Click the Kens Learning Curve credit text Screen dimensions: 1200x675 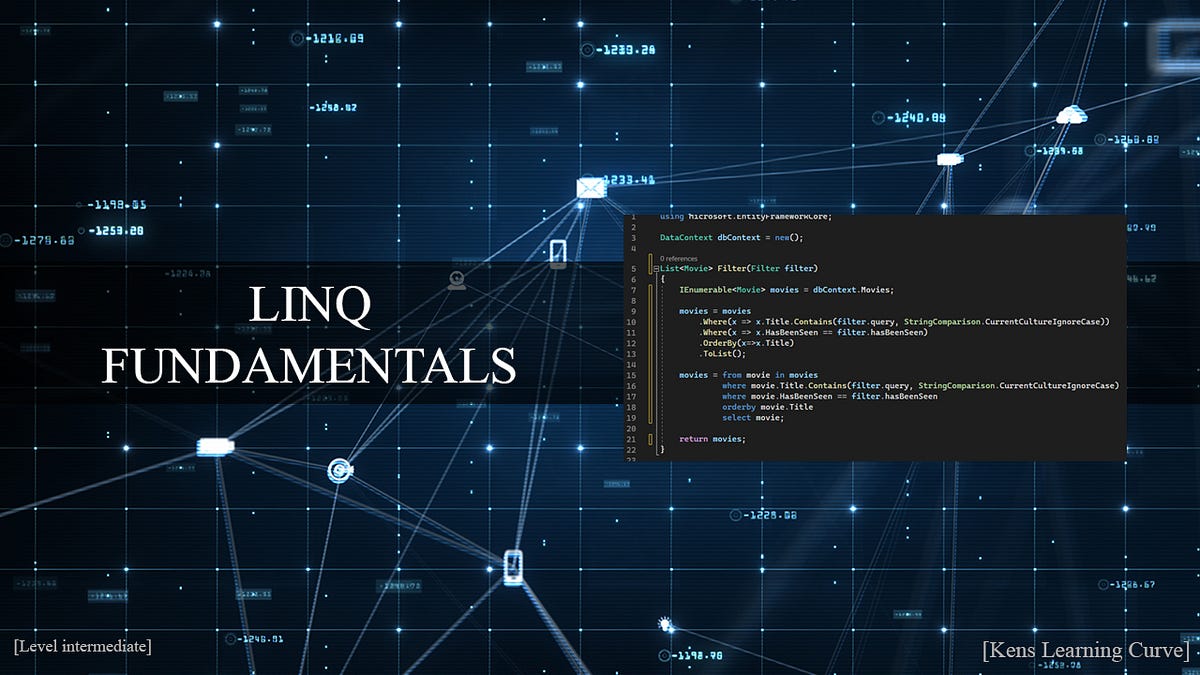click(1083, 649)
